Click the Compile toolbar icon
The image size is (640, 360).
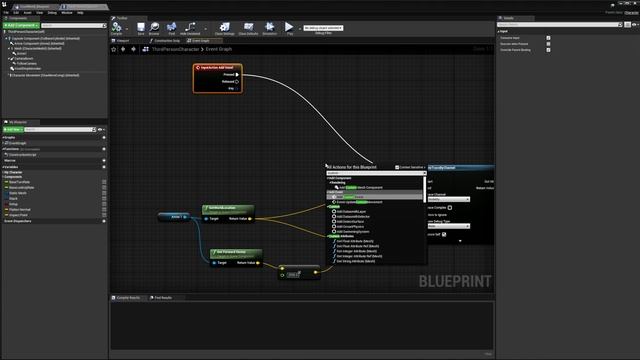(x=117, y=27)
